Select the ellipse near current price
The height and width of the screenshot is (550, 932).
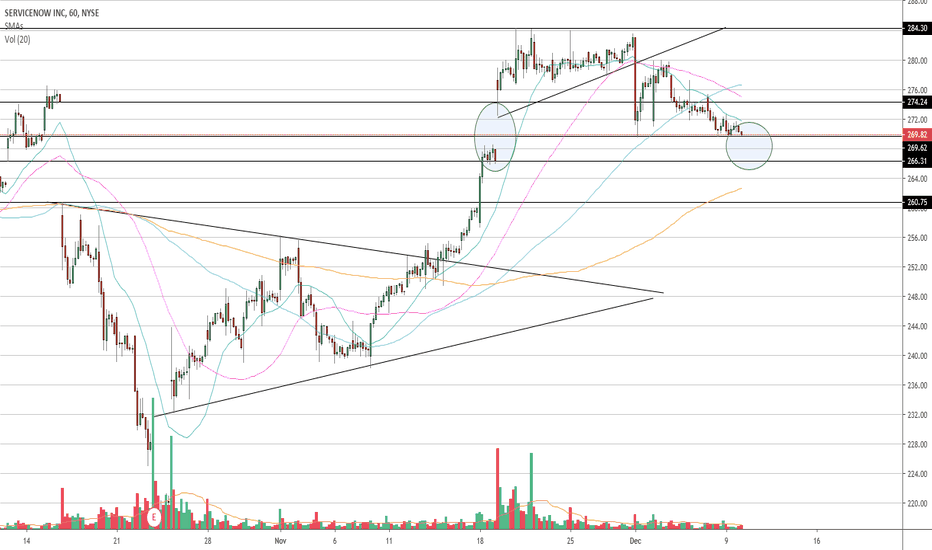(749, 146)
